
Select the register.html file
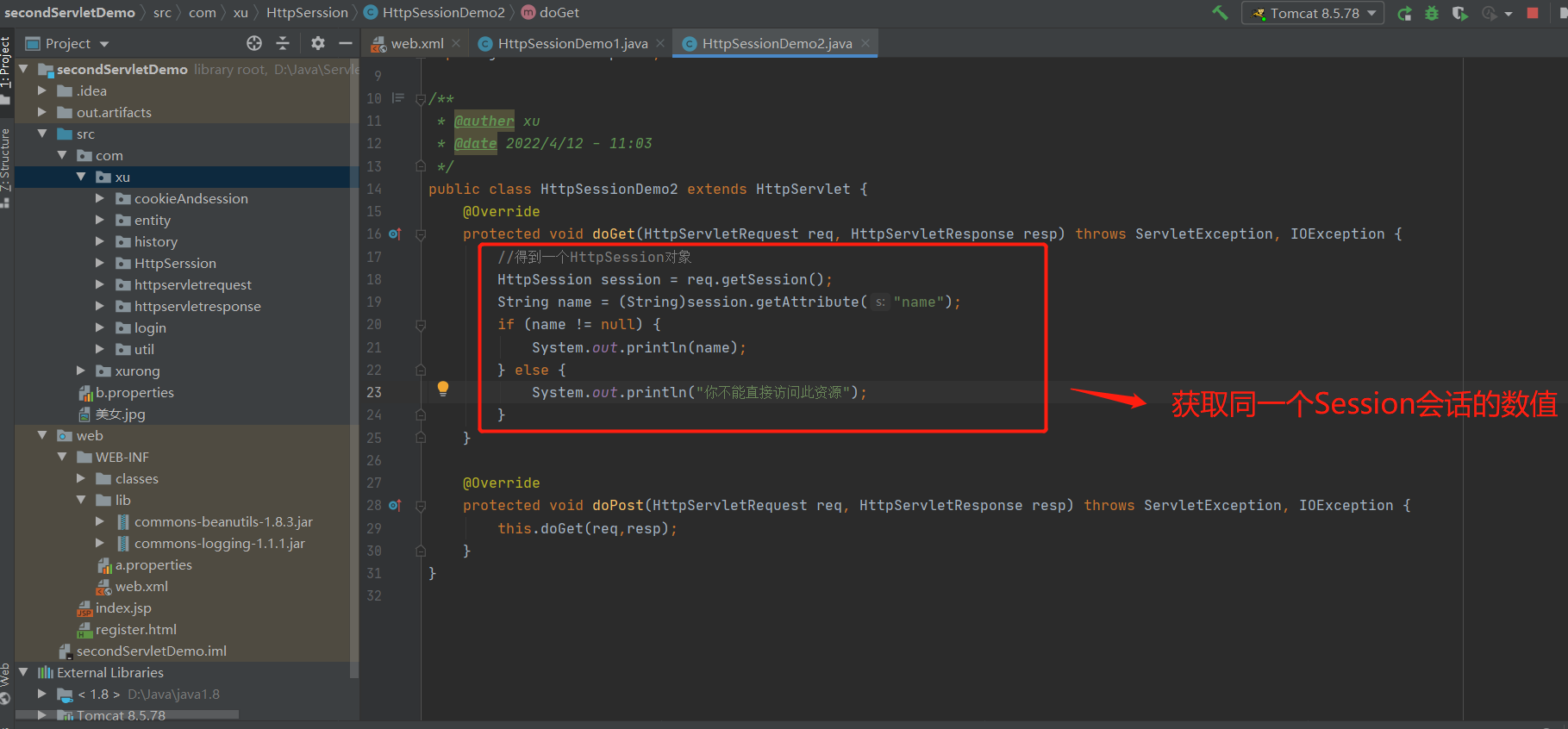(x=135, y=629)
